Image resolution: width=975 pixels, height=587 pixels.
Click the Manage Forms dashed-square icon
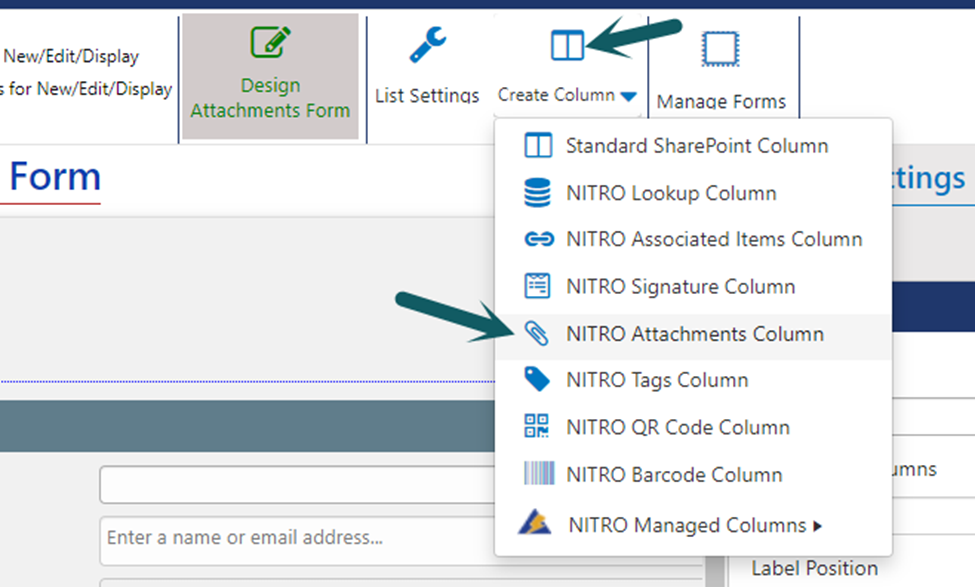720,49
